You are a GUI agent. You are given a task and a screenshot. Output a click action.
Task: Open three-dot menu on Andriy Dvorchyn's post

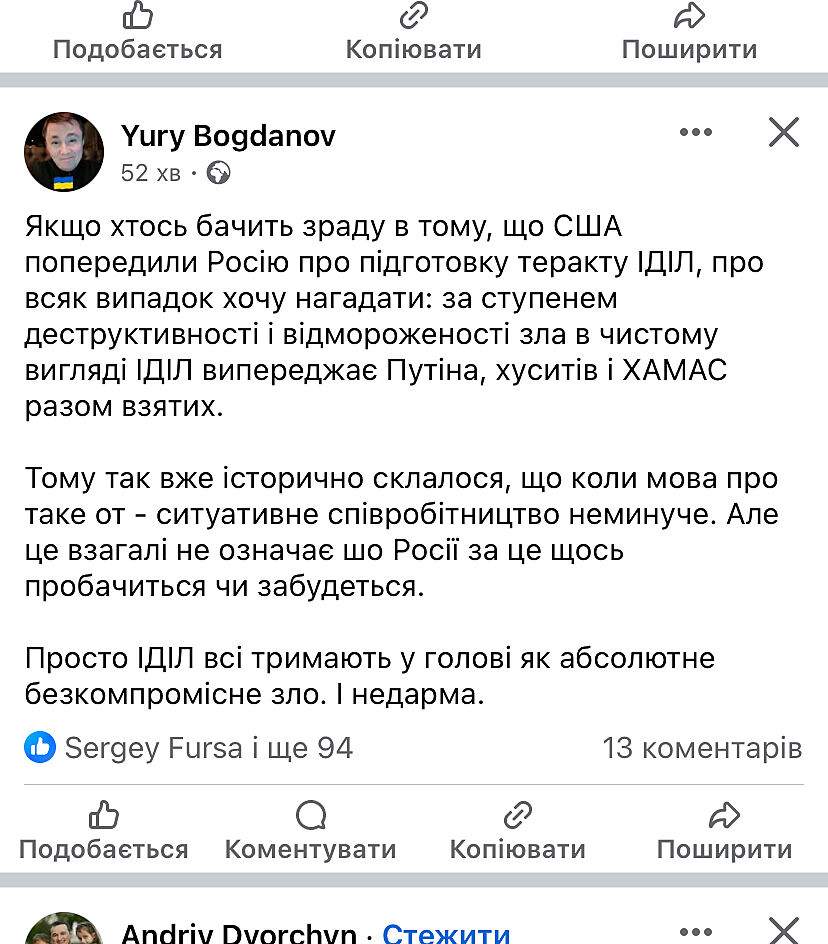(x=696, y=930)
